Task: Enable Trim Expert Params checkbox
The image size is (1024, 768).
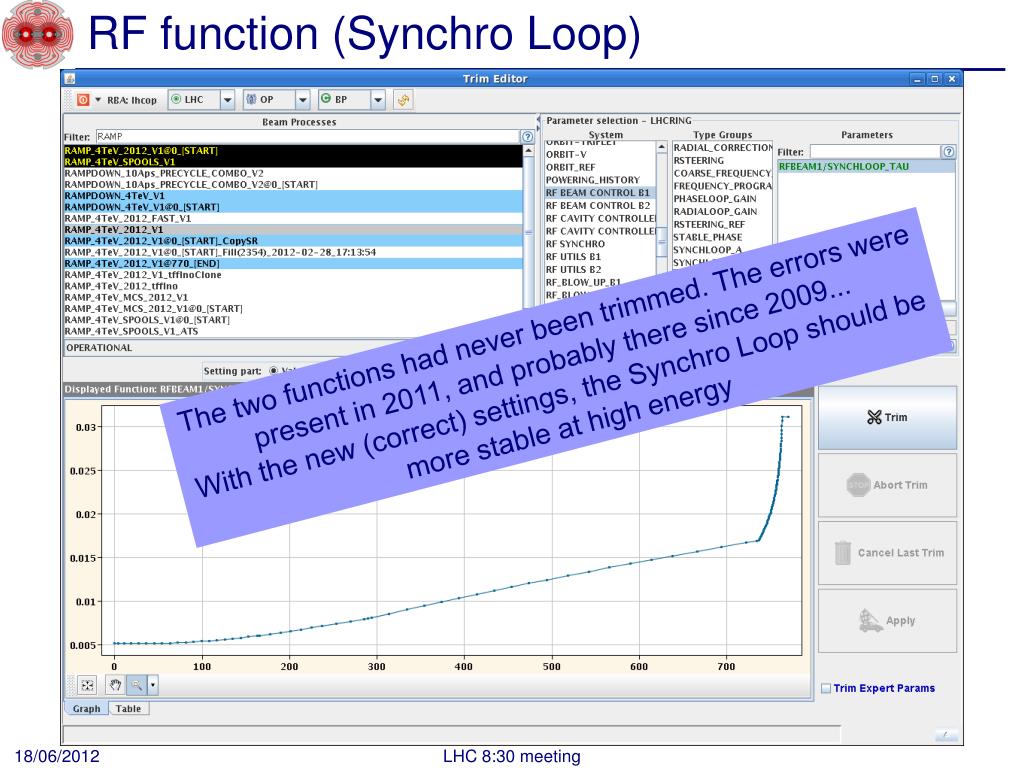Action: 826,688
